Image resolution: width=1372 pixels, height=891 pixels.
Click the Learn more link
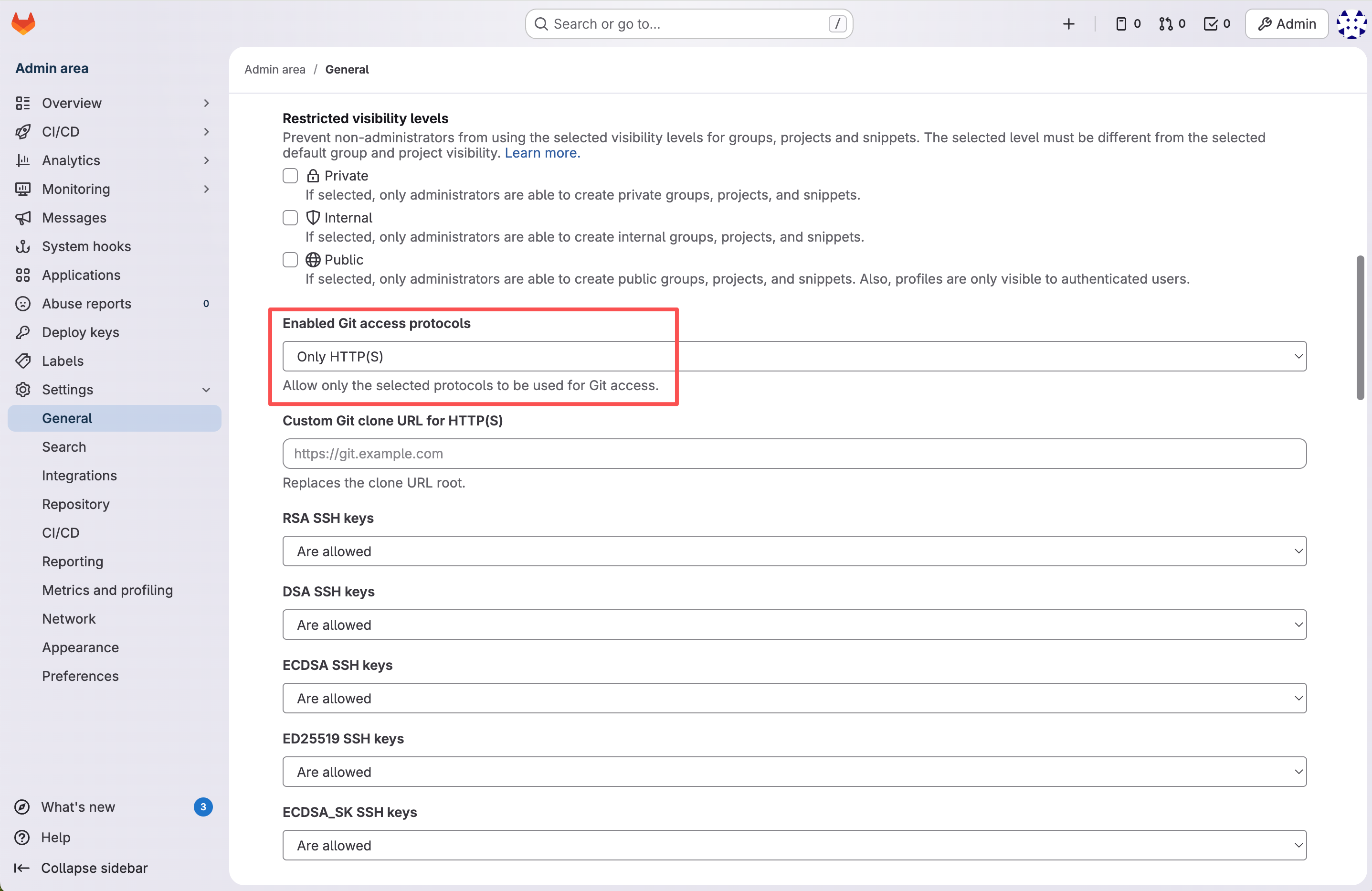tap(542, 153)
